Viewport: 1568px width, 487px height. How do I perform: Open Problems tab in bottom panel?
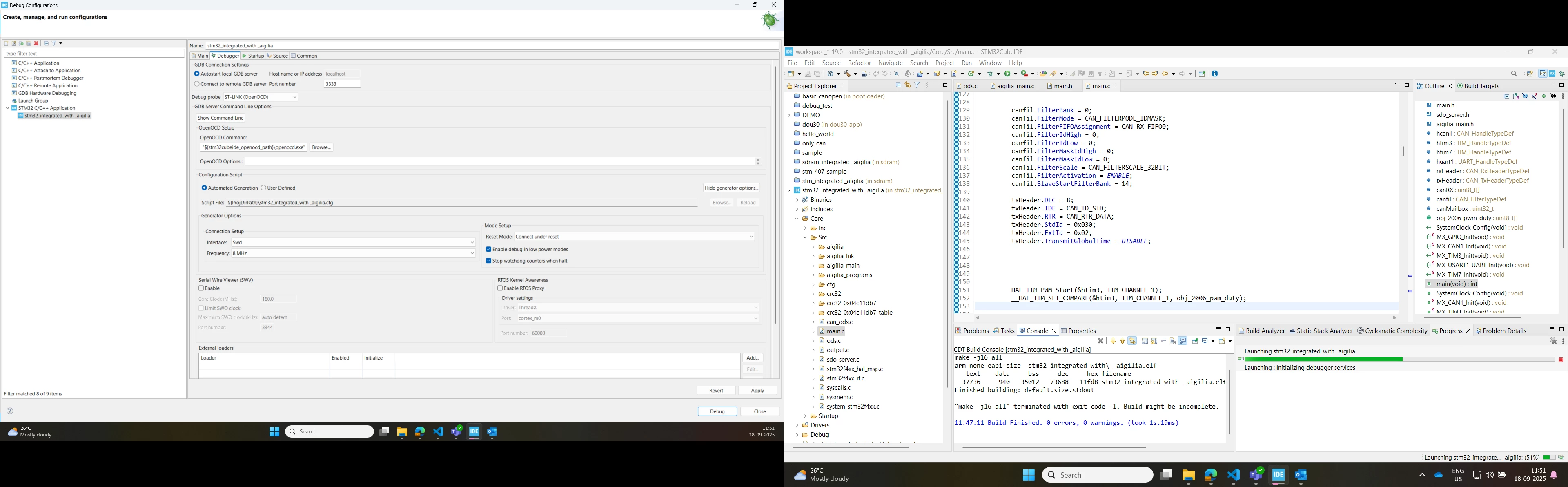coord(972,331)
